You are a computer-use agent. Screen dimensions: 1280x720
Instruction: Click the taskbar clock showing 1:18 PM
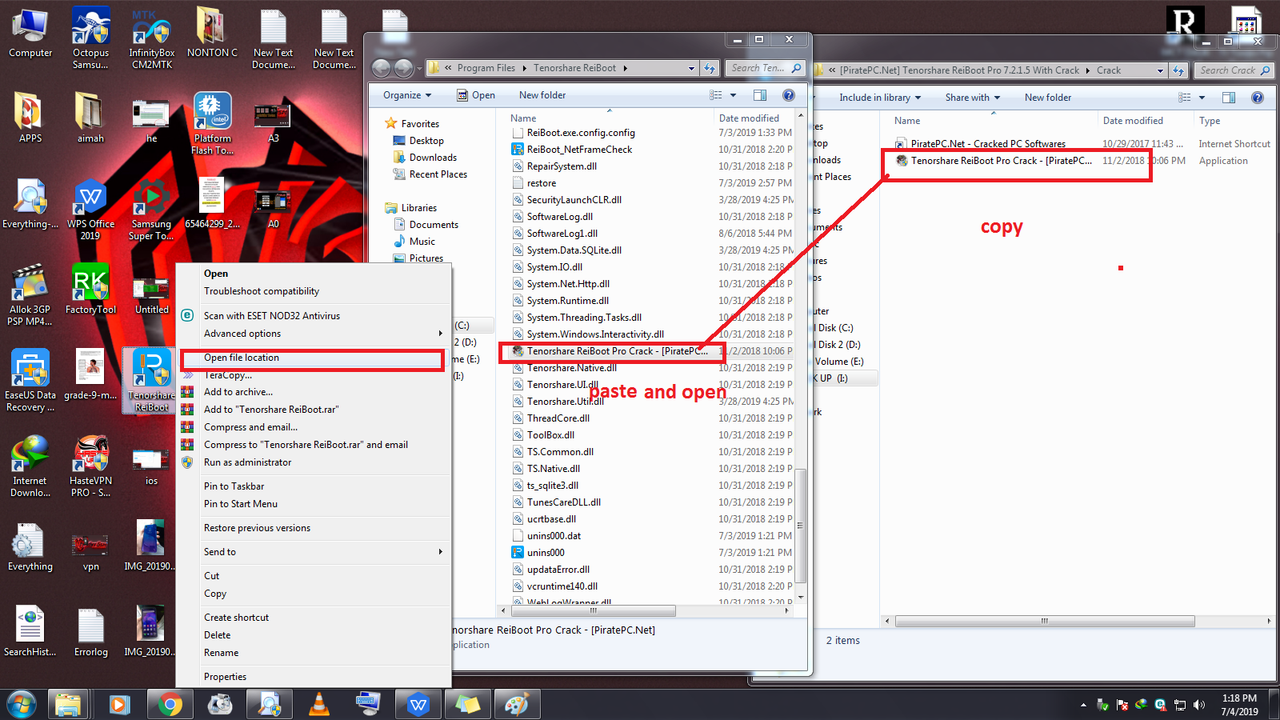[1239, 704]
